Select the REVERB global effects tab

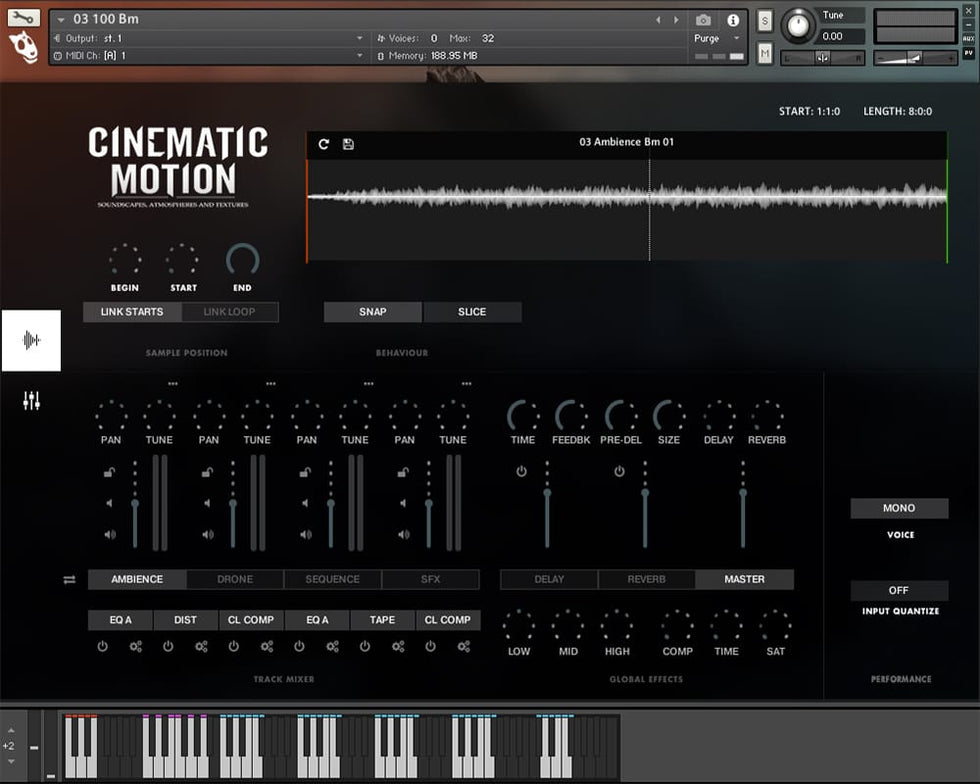pos(646,579)
